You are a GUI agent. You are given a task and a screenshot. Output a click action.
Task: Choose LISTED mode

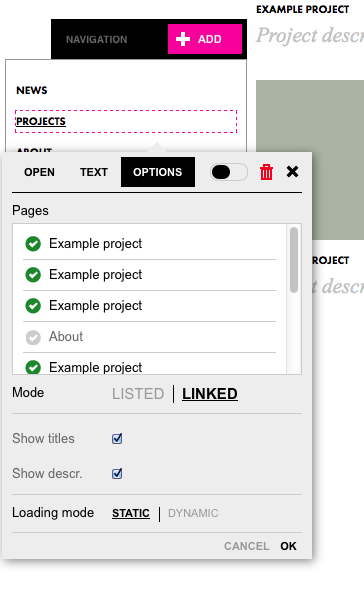click(x=138, y=394)
